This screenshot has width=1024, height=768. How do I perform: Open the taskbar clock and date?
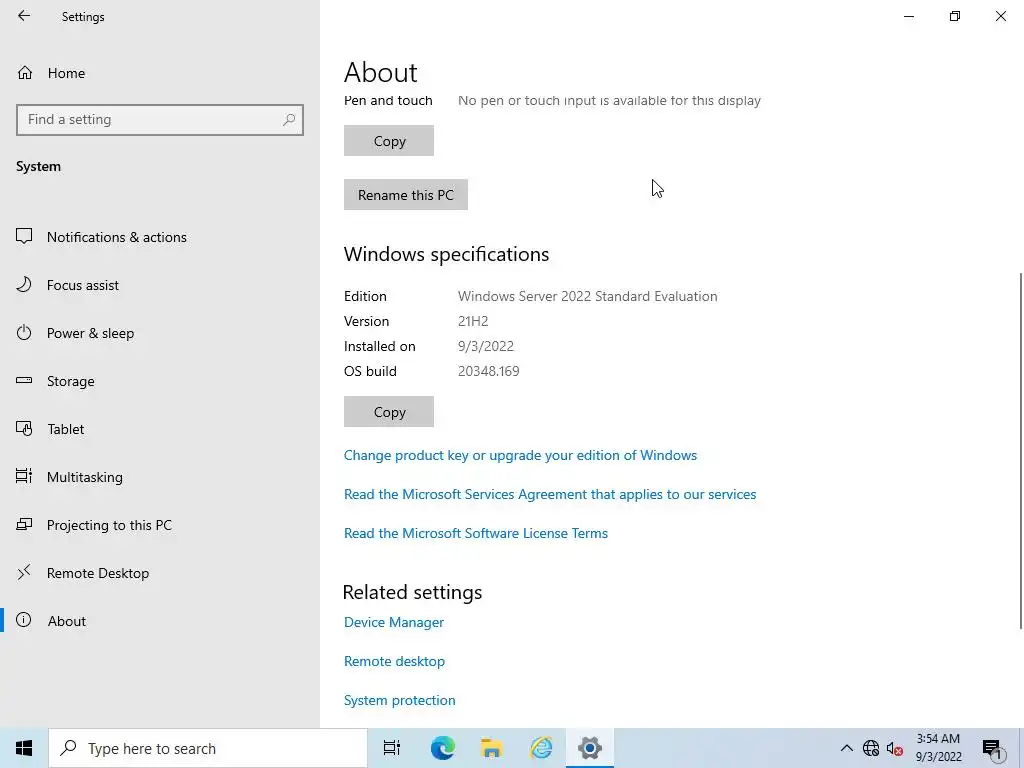click(938, 748)
